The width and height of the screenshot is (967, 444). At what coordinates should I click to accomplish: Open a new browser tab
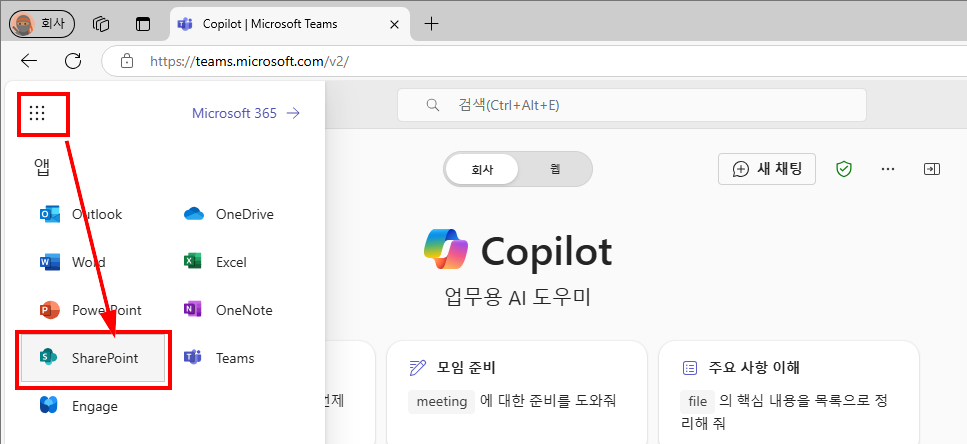[x=432, y=24]
